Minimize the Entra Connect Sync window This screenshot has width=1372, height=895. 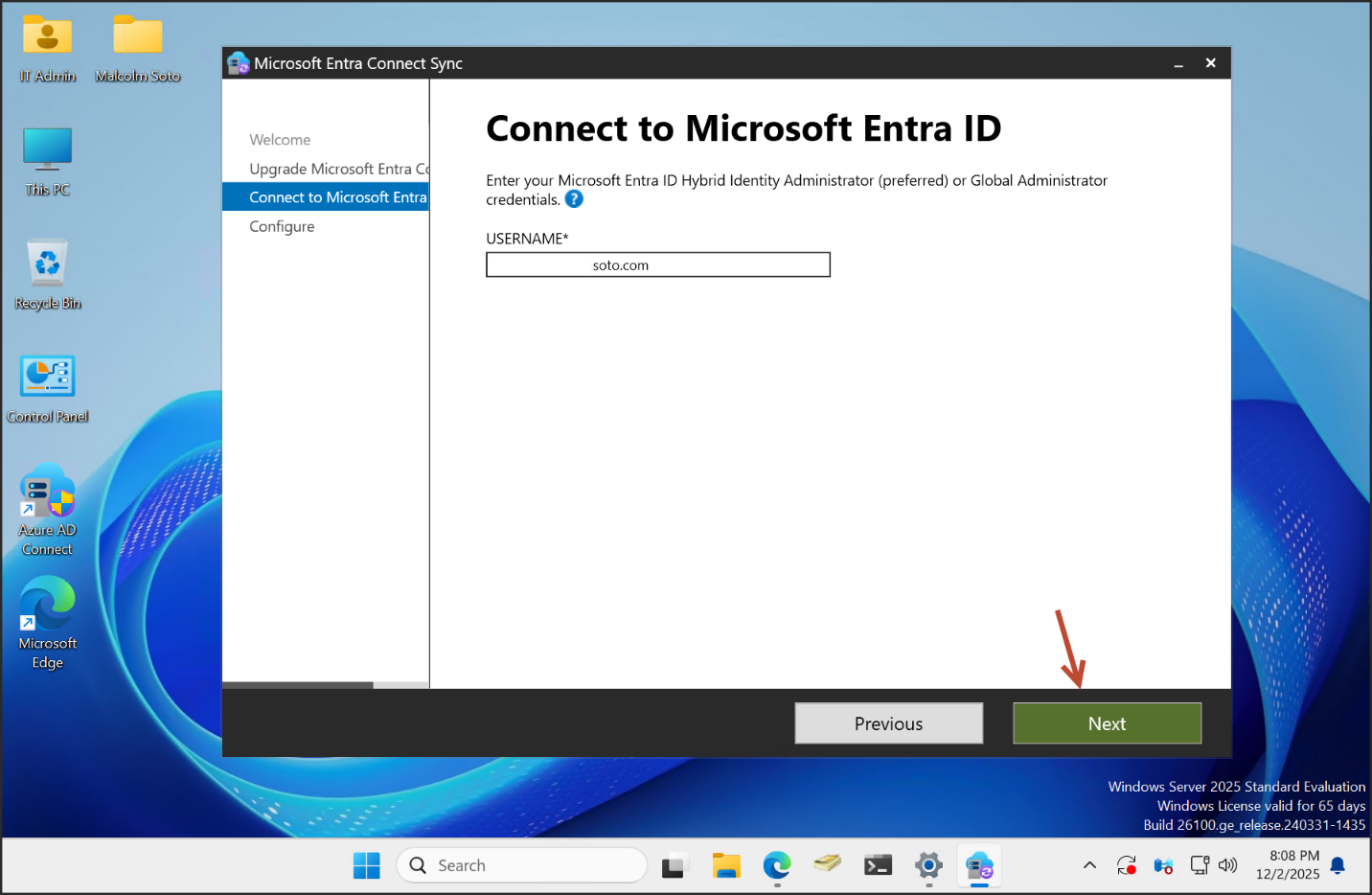(x=1178, y=64)
